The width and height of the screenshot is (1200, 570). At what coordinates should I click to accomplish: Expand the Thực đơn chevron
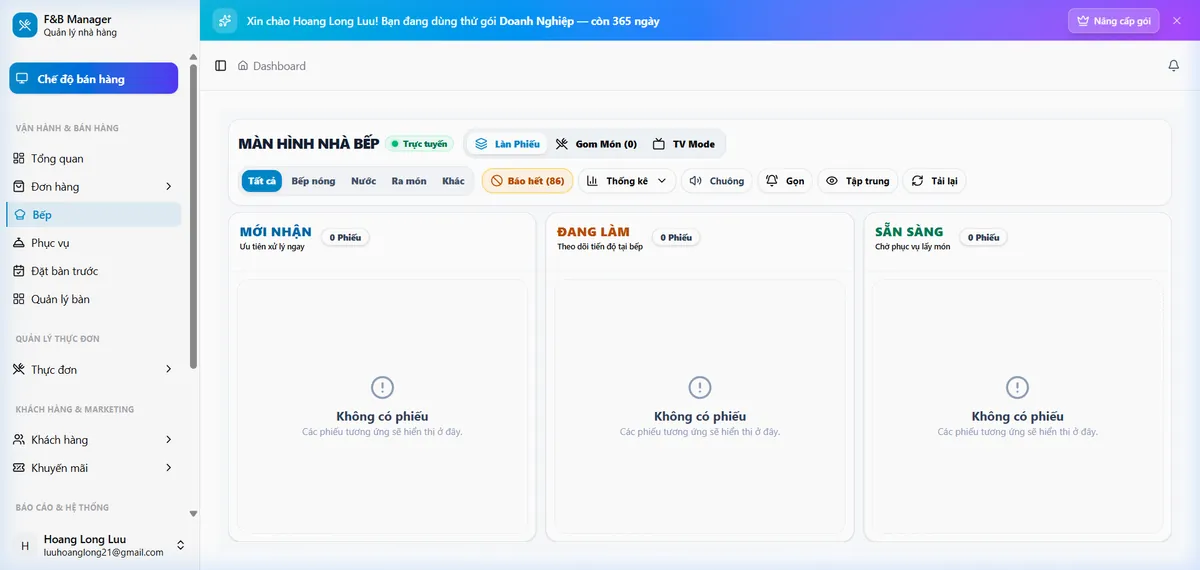168,369
